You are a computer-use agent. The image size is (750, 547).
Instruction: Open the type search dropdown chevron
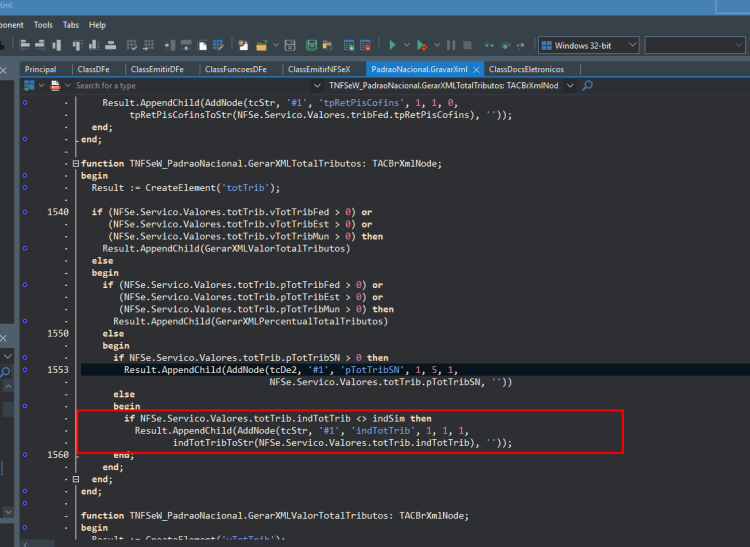pyautogui.click(x=317, y=86)
